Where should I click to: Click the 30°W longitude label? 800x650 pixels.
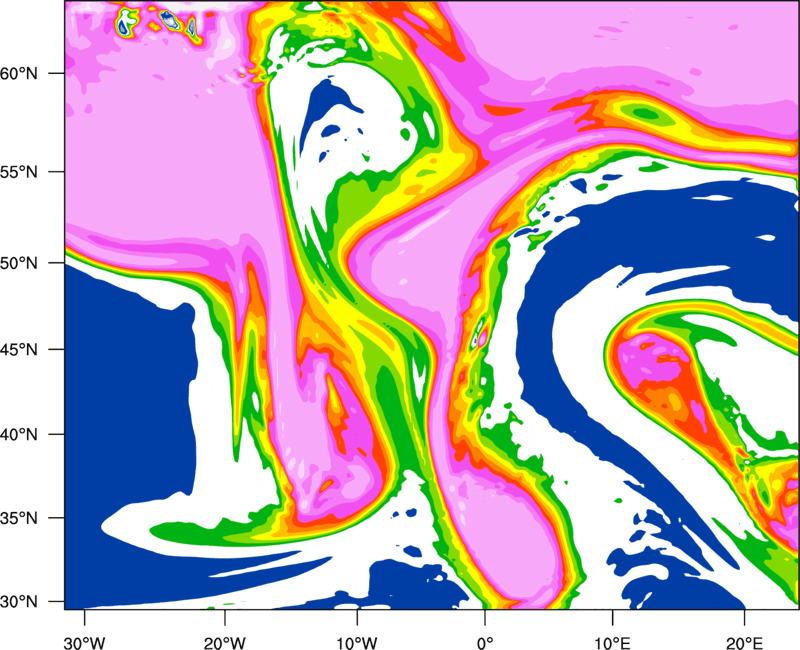(x=84, y=643)
